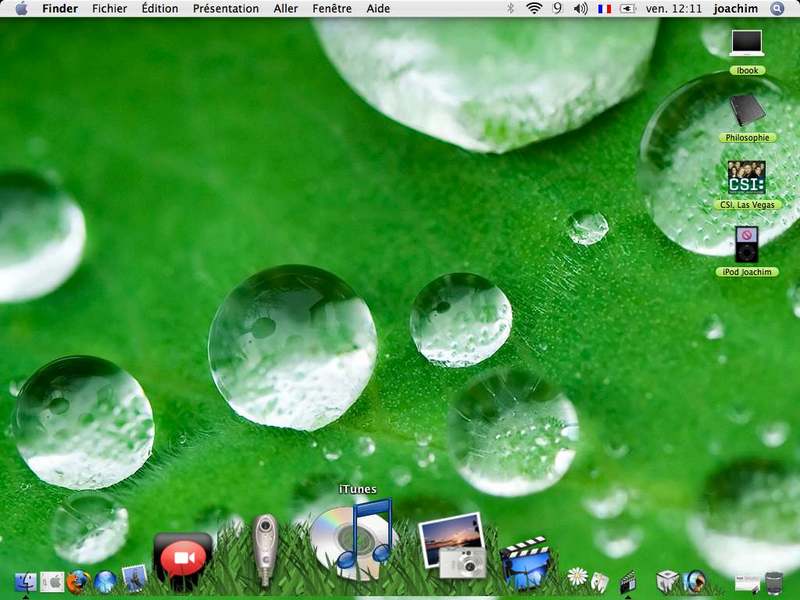This screenshot has width=800, height=600.
Task: Open the Mail stamp icon in dock
Action: coord(134,579)
